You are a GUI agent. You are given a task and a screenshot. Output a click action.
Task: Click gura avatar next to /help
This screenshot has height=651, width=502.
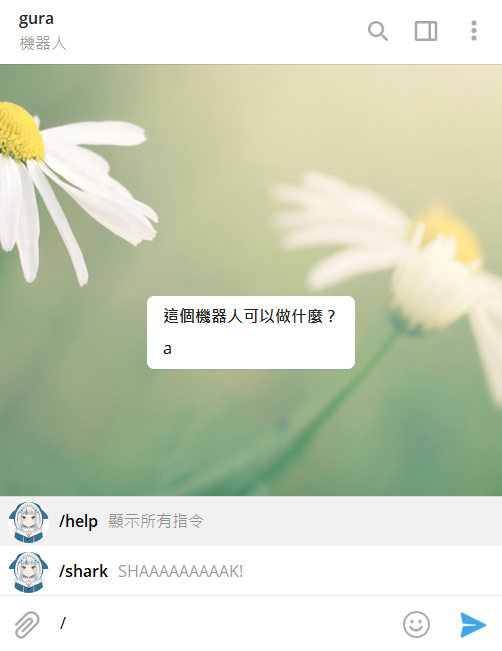point(28,521)
